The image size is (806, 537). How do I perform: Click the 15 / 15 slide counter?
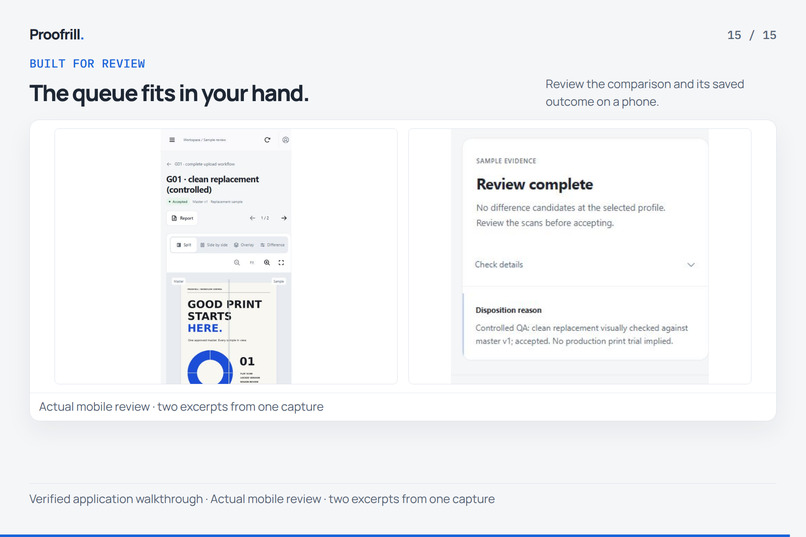[752, 35]
